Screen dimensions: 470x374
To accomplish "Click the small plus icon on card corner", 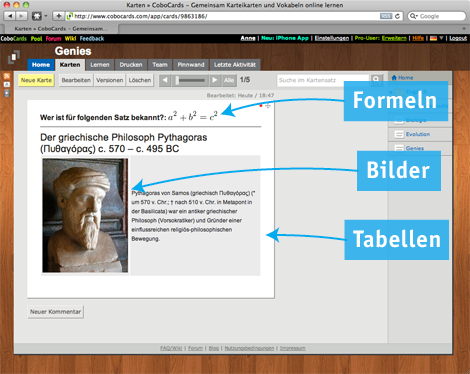I will coord(268,106).
